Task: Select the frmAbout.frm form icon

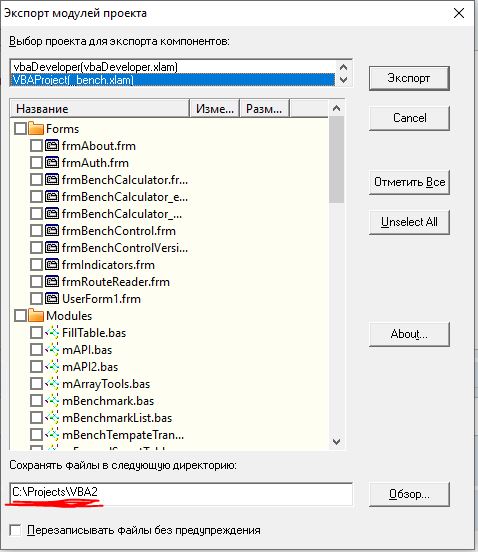Action: tap(52, 145)
